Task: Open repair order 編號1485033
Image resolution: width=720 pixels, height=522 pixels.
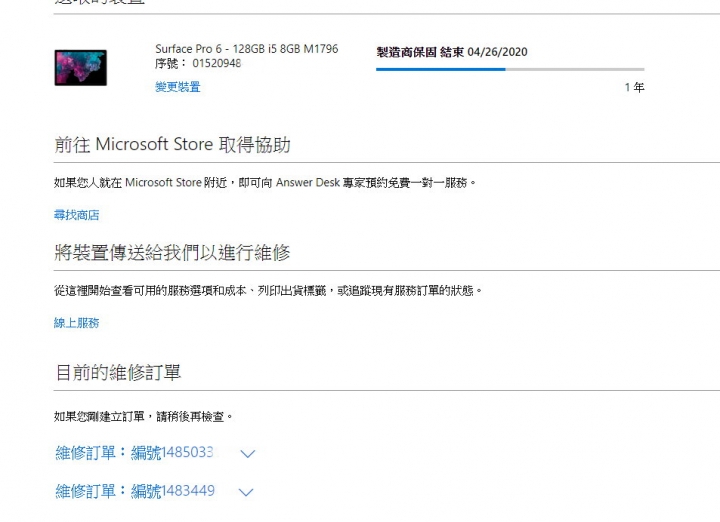Action: [135, 453]
